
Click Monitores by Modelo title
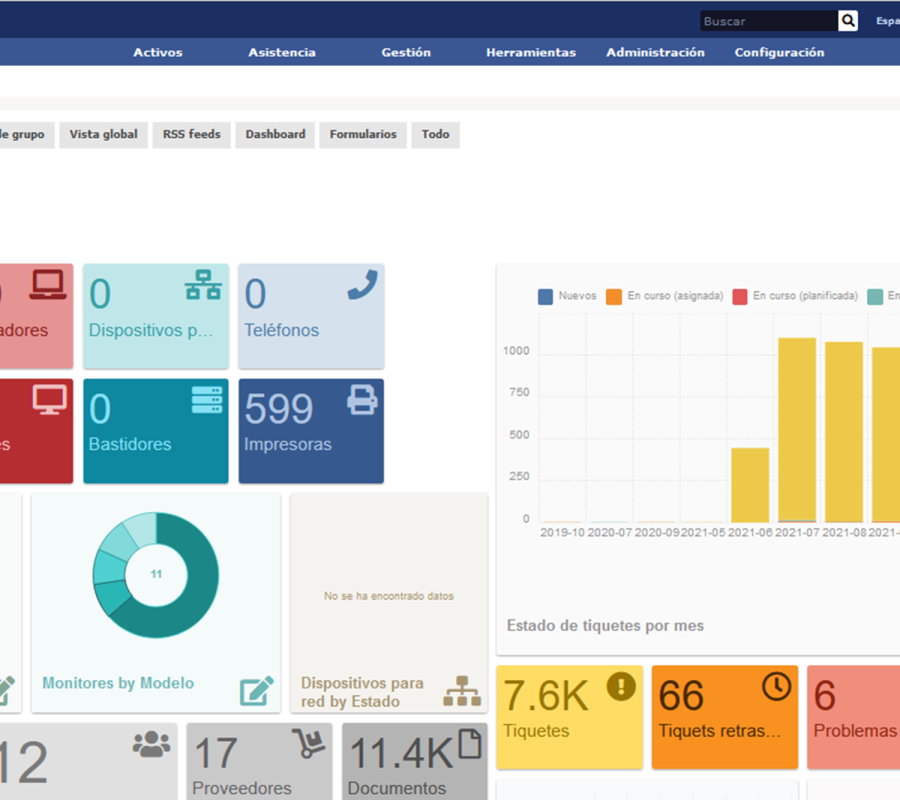pyautogui.click(x=118, y=683)
